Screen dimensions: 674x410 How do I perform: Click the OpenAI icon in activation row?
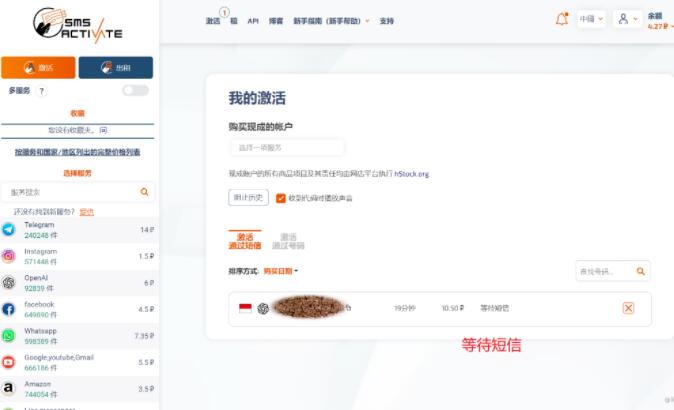[263, 309]
